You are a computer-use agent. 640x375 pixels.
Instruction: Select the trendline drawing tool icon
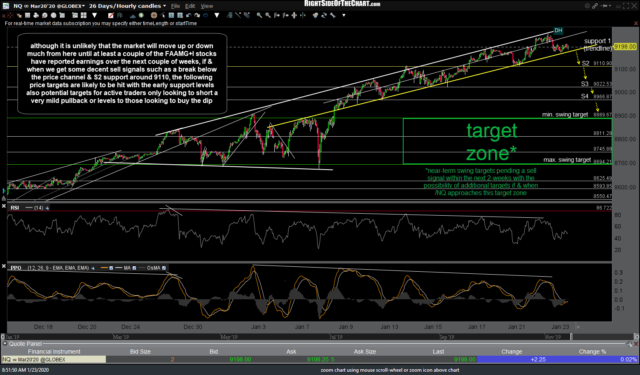coord(238,16)
